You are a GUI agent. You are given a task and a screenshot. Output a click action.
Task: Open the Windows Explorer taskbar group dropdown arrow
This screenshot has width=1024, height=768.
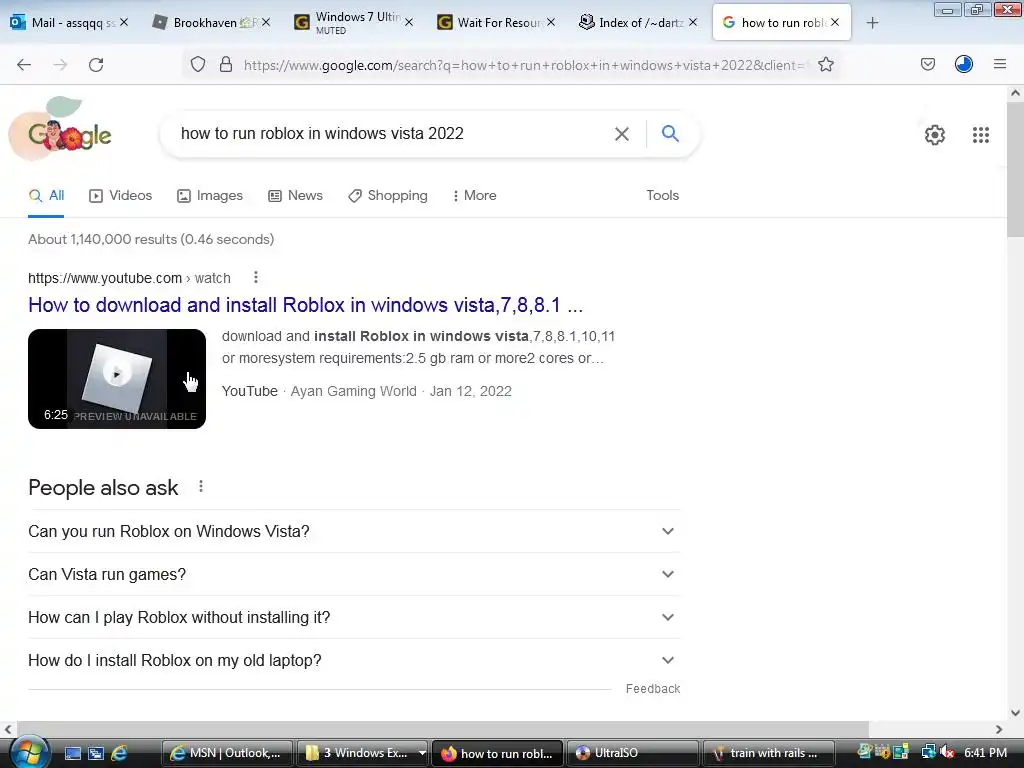pos(422,753)
